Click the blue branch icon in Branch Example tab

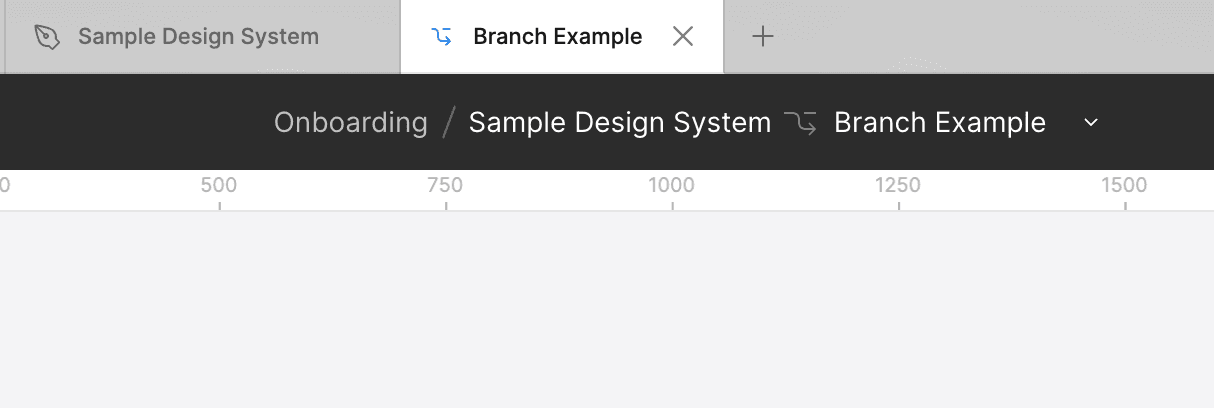click(x=441, y=37)
